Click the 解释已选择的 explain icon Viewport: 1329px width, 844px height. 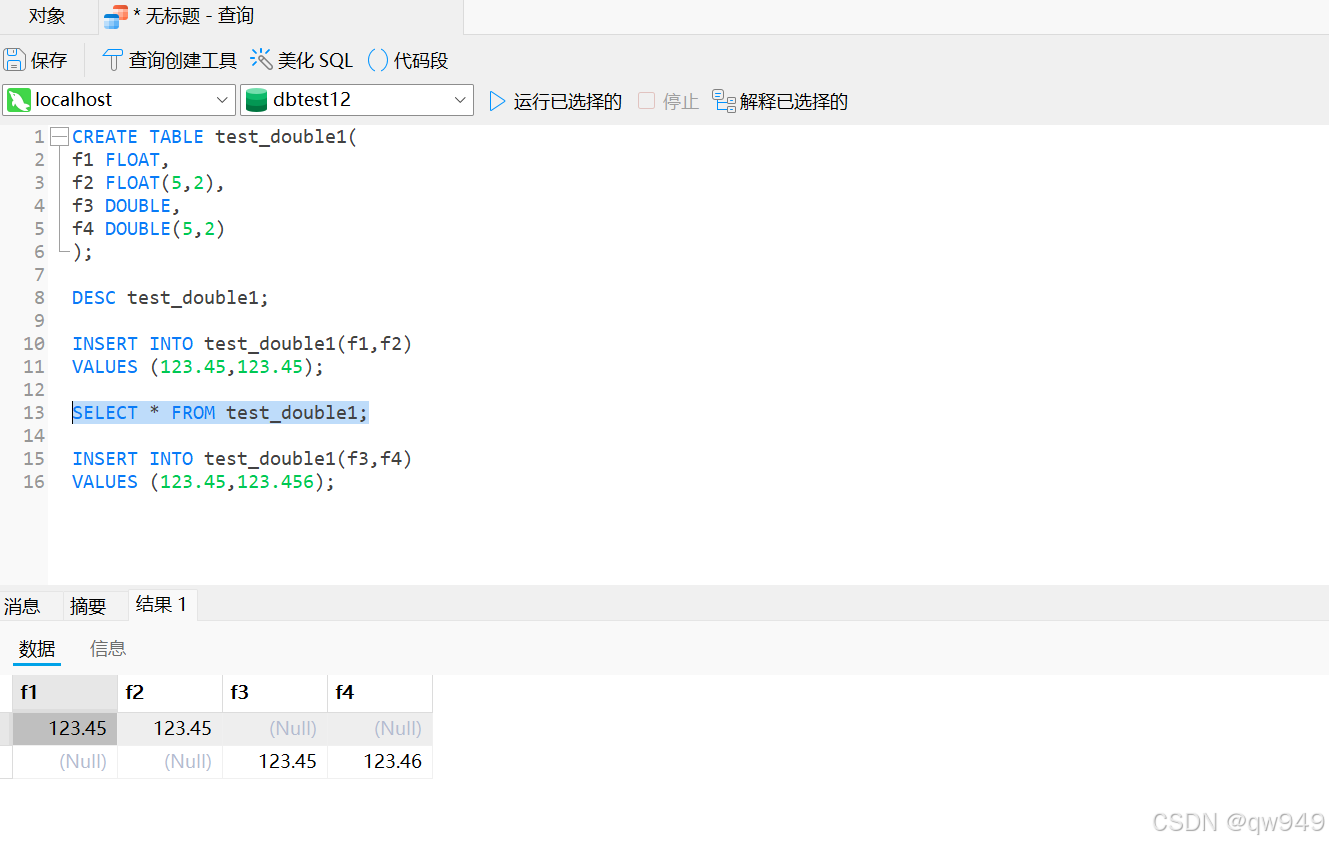point(723,100)
